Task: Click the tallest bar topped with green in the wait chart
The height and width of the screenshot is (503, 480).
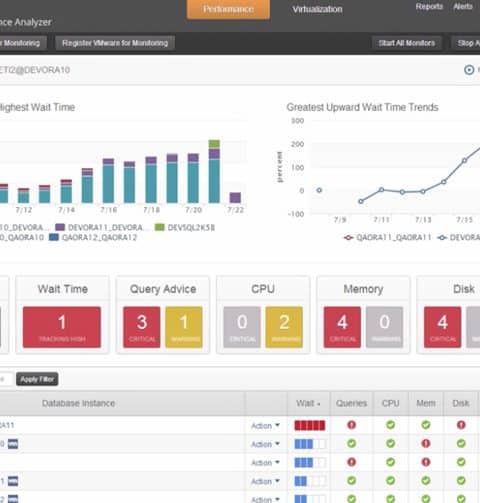Action: point(214,171)
